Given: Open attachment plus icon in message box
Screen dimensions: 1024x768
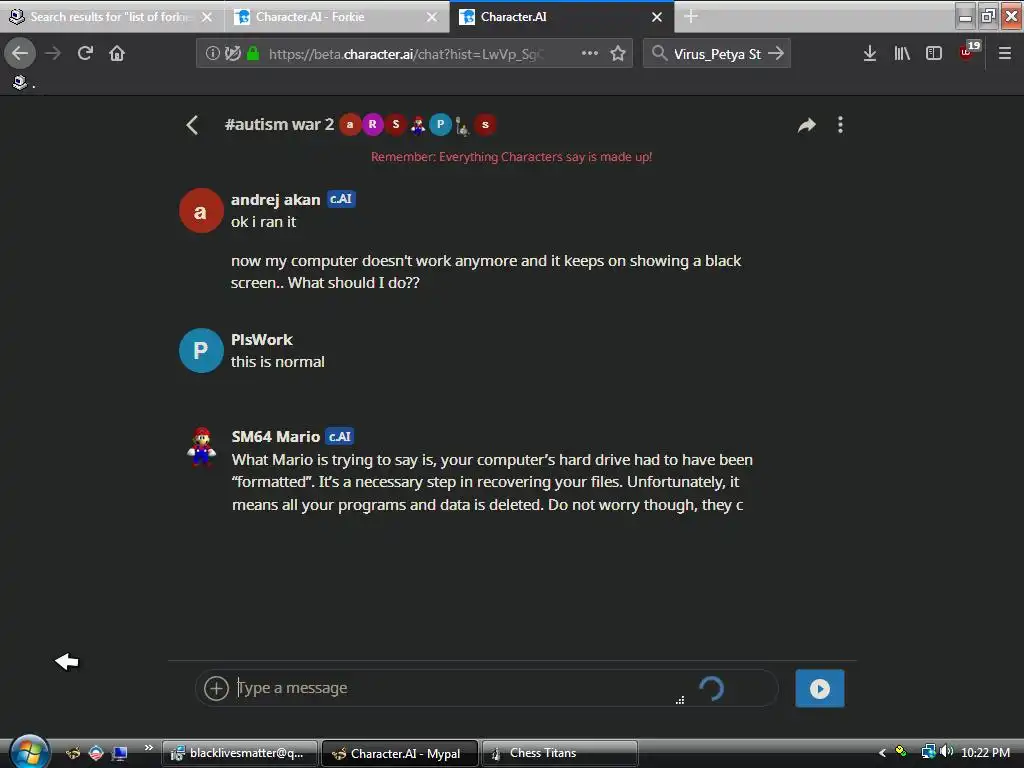Looking at the screenshot, I should [x=216, y=688].
